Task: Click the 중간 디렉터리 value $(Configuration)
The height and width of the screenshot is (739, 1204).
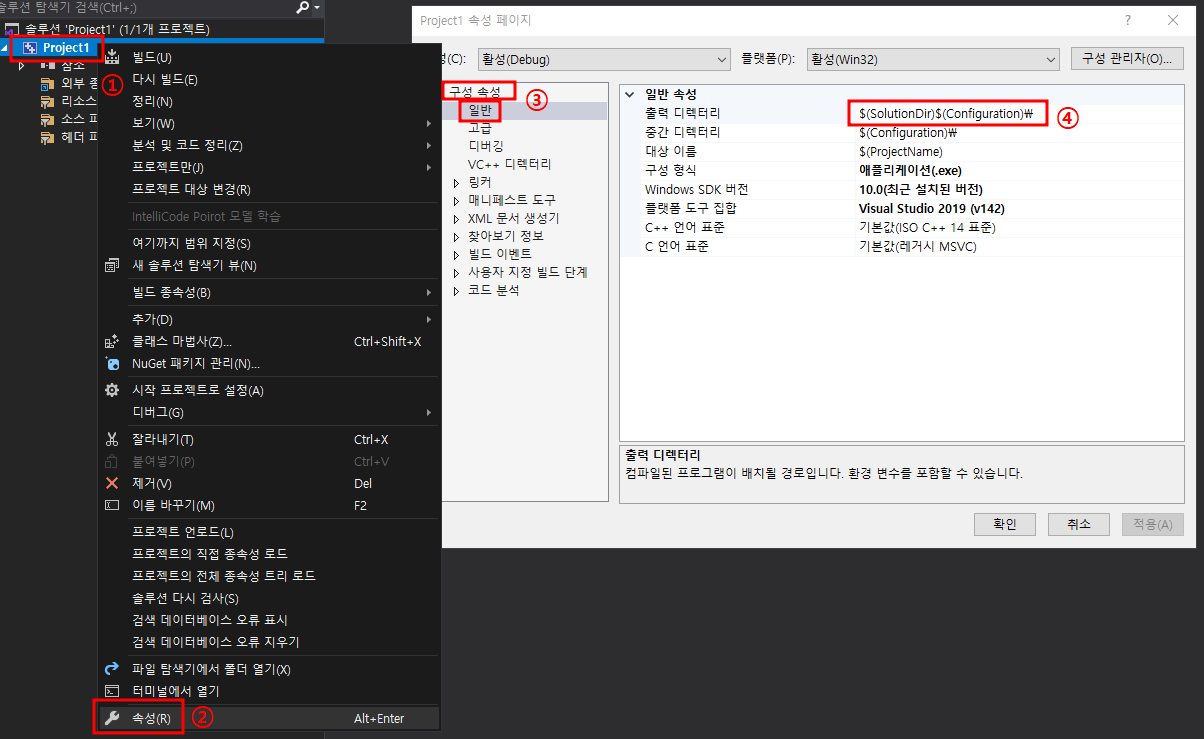Action: [x=908, y=132]
